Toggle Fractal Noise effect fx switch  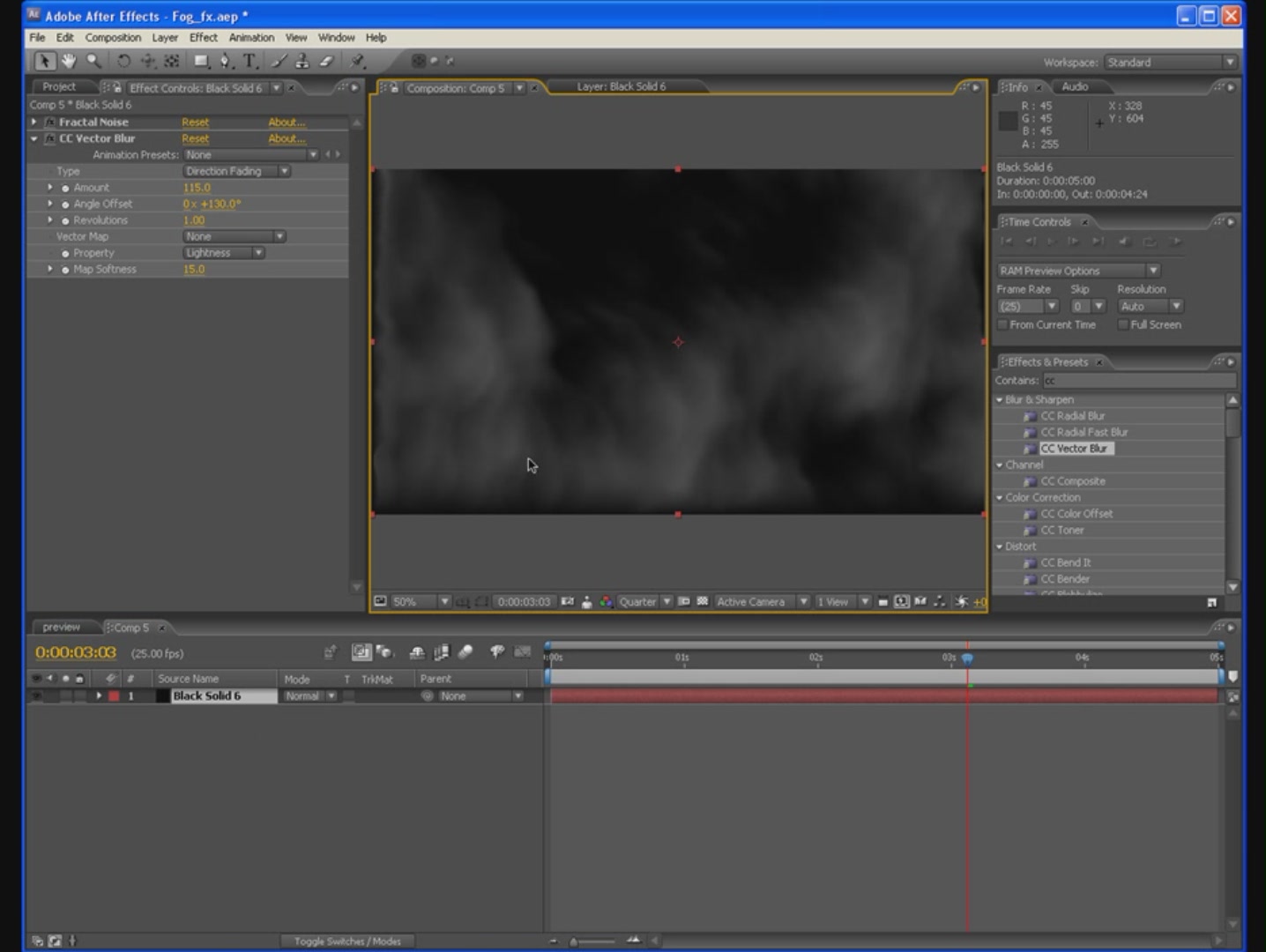click(50, 123)
